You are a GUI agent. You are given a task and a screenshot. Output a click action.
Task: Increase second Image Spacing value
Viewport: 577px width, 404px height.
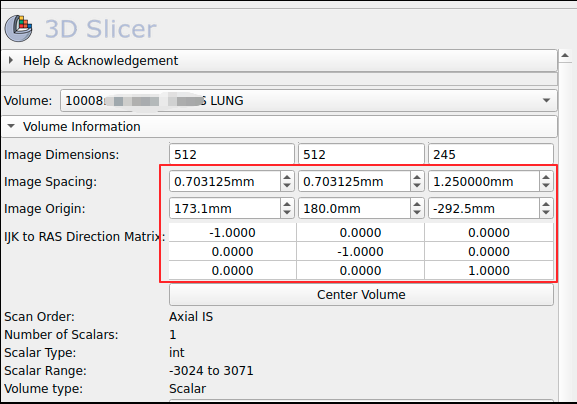(x=417, y=177)
